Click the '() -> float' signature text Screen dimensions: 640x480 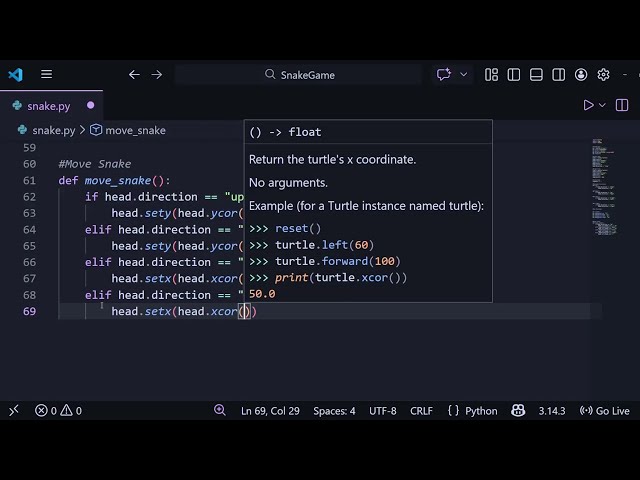point(285,132)
